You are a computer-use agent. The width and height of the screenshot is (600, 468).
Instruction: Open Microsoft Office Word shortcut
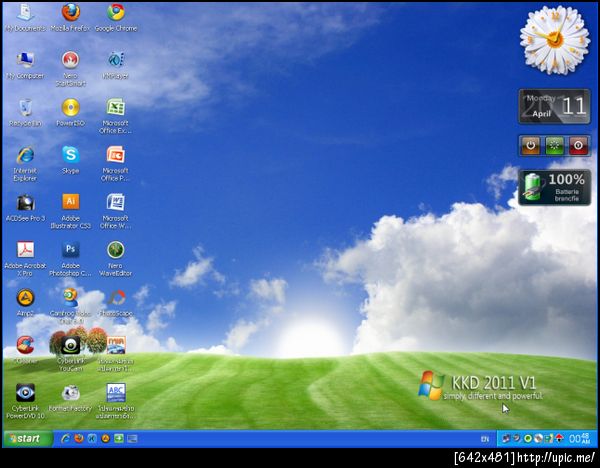(116, 211)
